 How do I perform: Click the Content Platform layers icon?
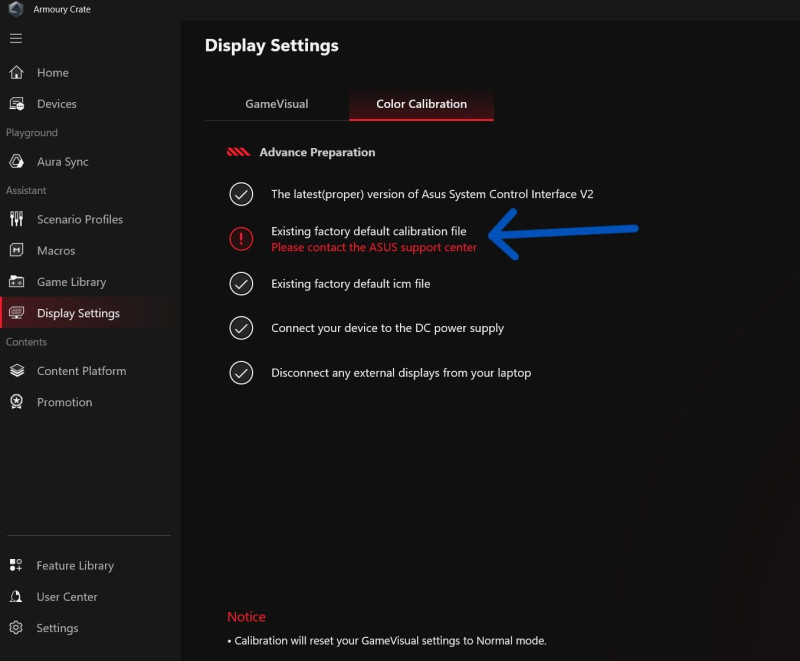(16, 371)
